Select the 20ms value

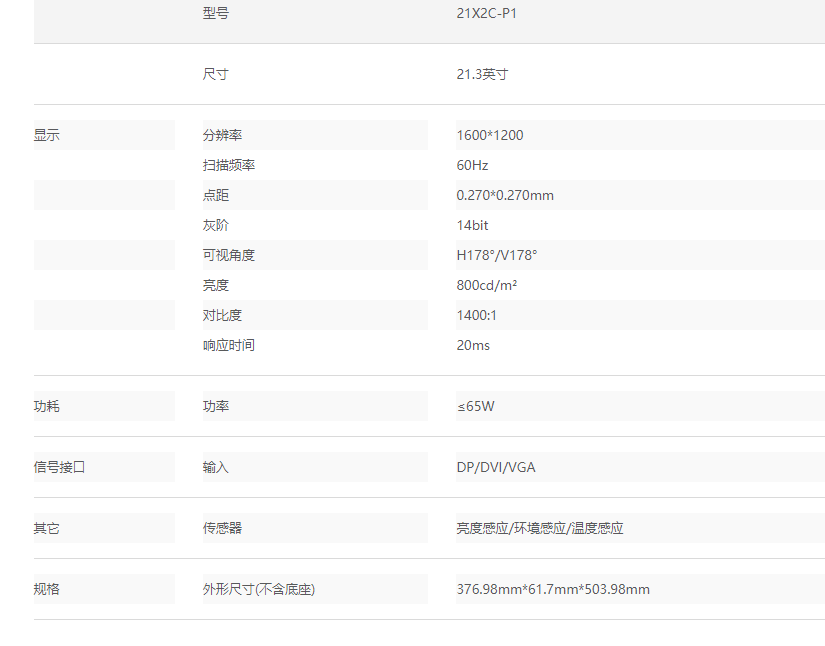point(473,345)
